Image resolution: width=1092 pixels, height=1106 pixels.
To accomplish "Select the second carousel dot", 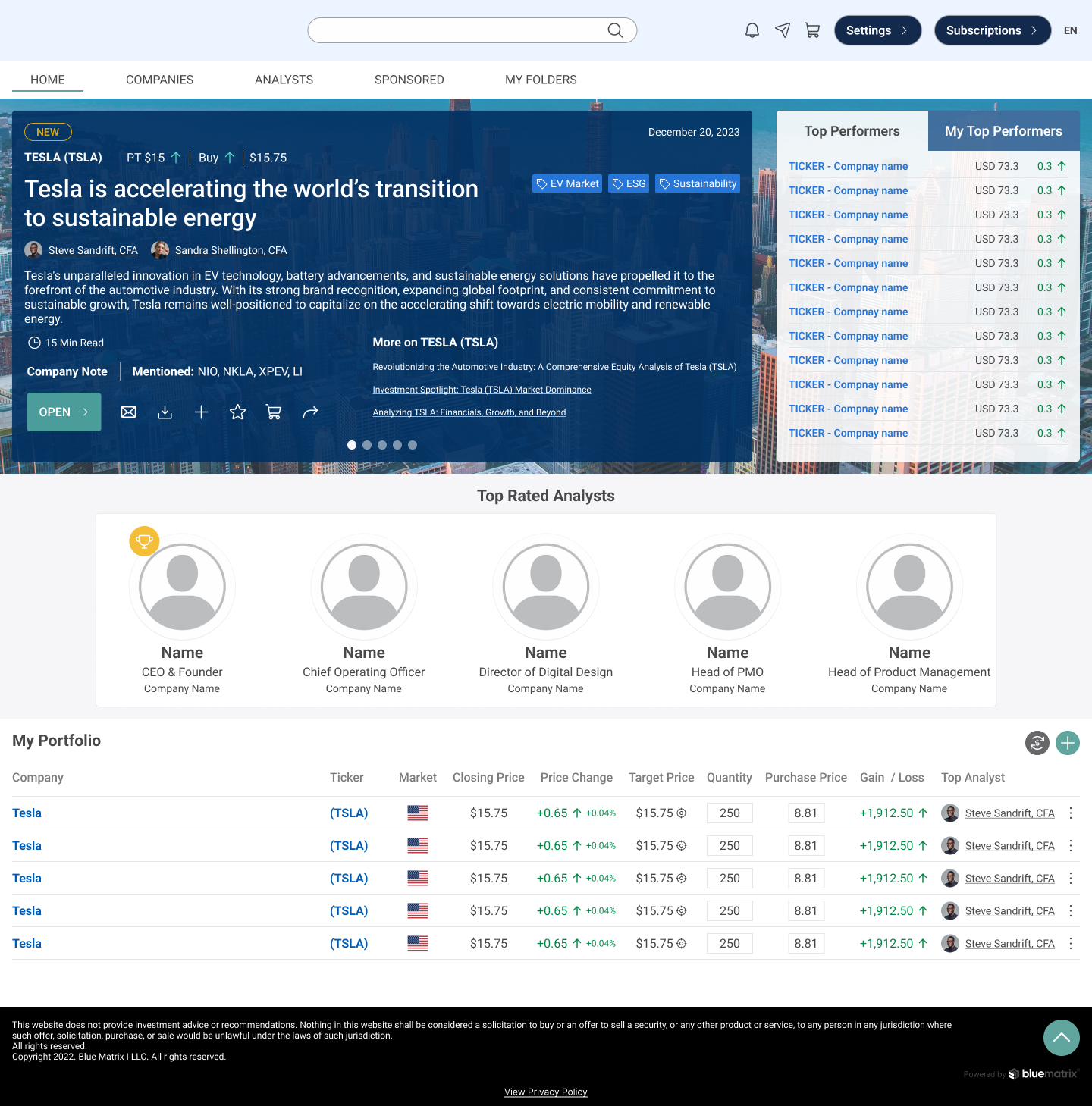I will tap(367, 445).
